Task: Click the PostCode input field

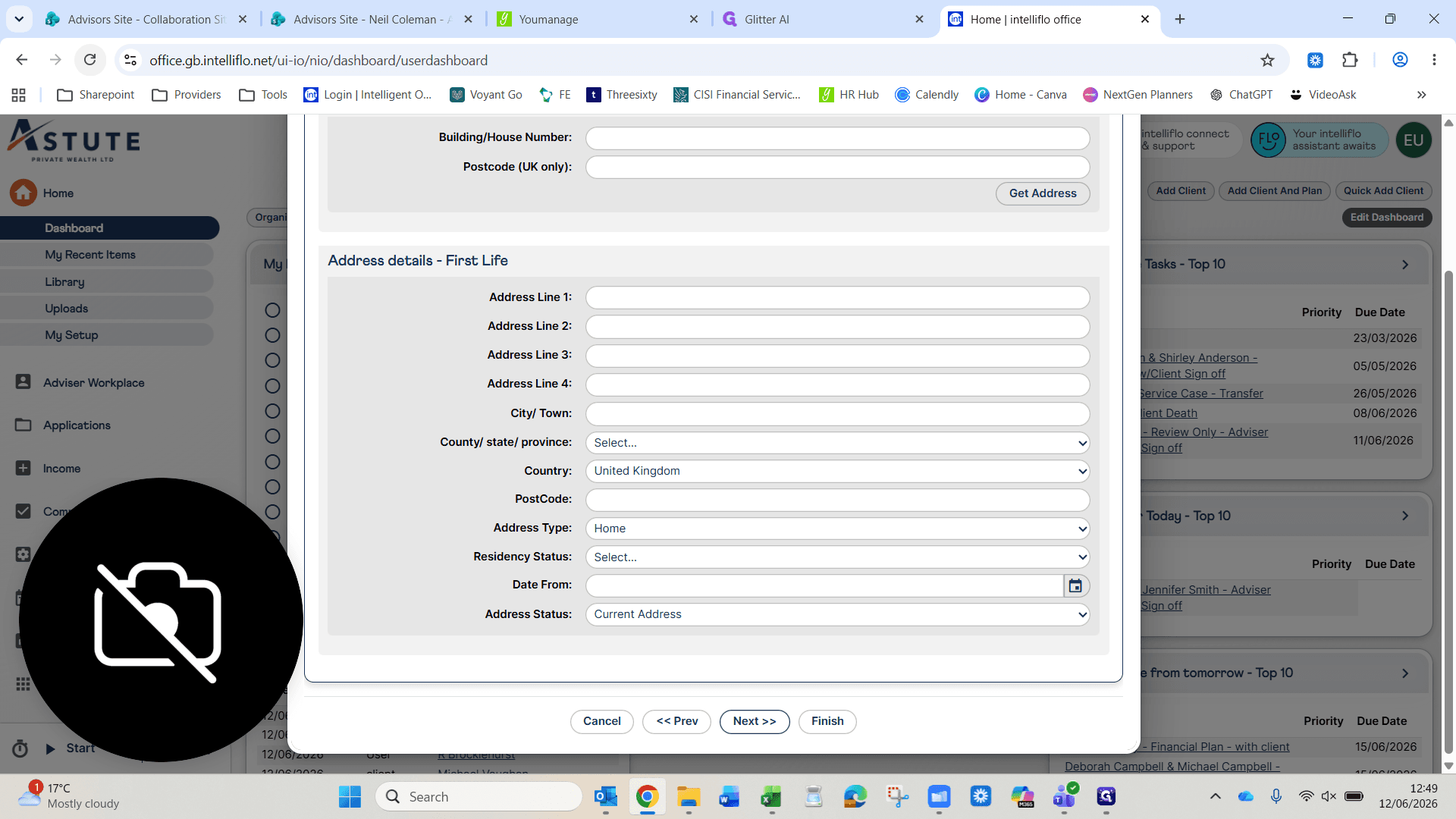Action: coord(837,500)
